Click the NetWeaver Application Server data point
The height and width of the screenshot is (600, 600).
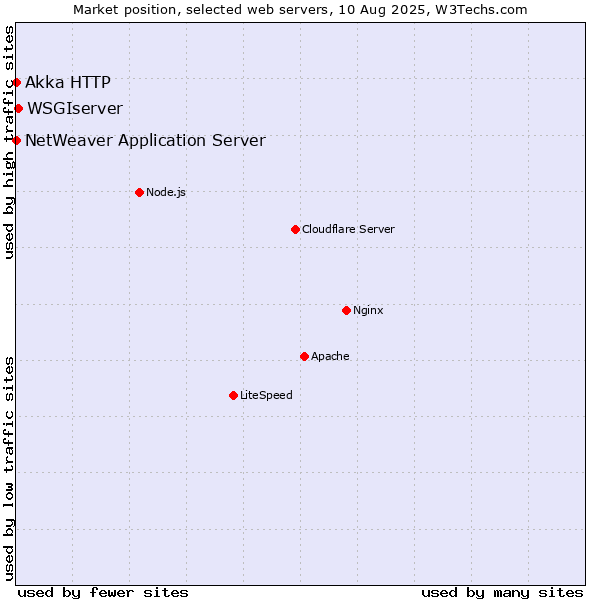(x=16, y=141)
